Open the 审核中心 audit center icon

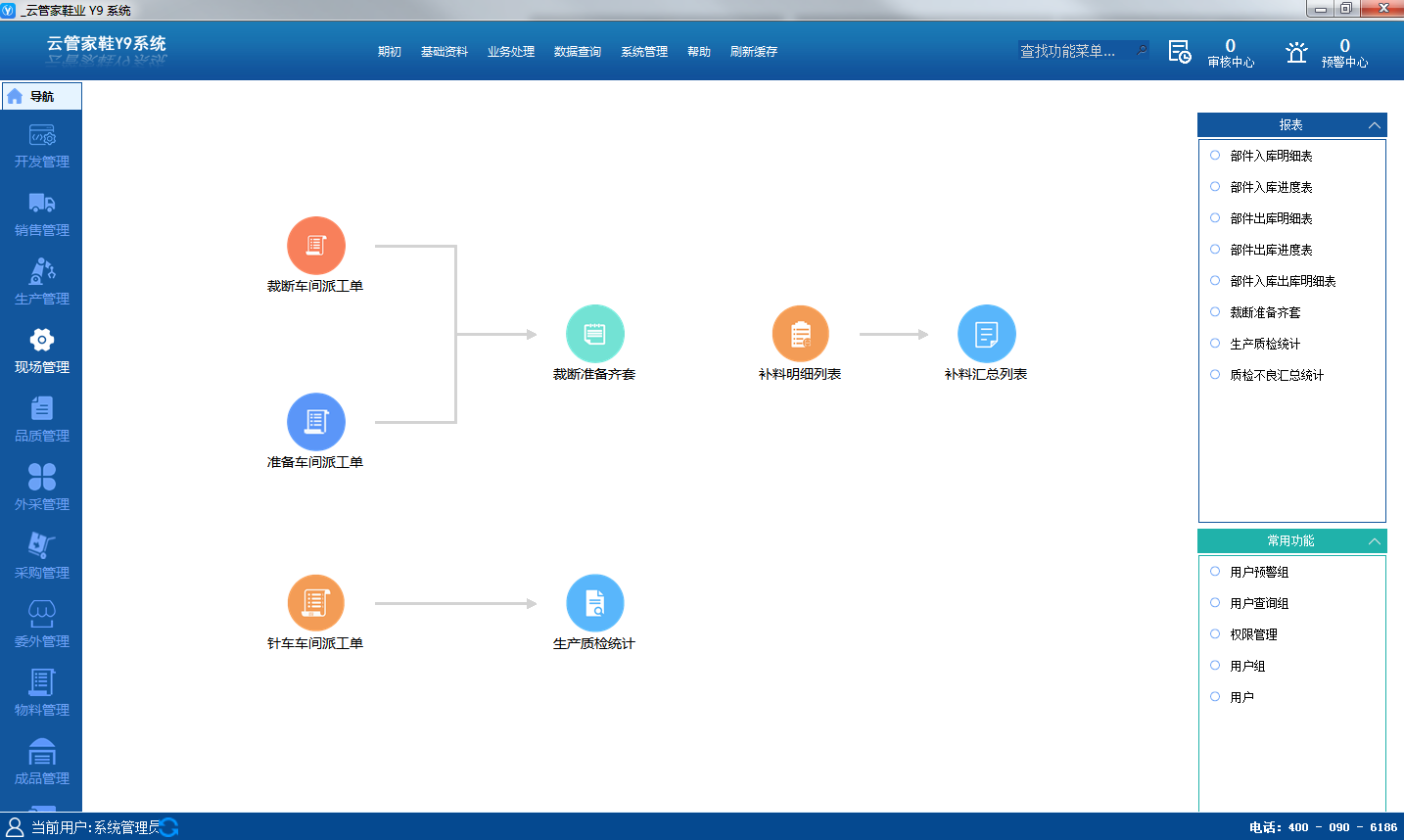tap(1180, 52)
